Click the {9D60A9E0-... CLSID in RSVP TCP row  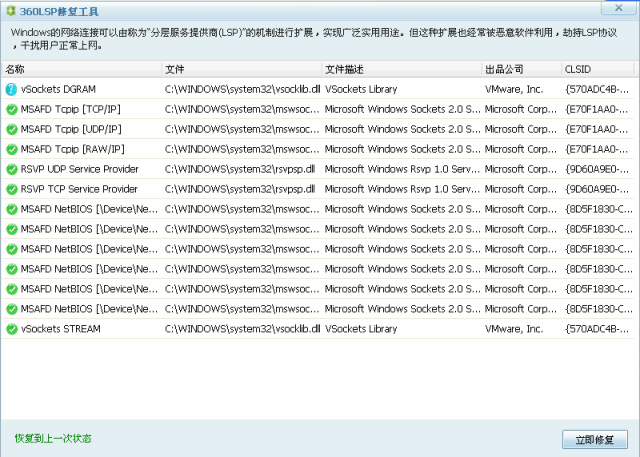(x=597, y=189)
